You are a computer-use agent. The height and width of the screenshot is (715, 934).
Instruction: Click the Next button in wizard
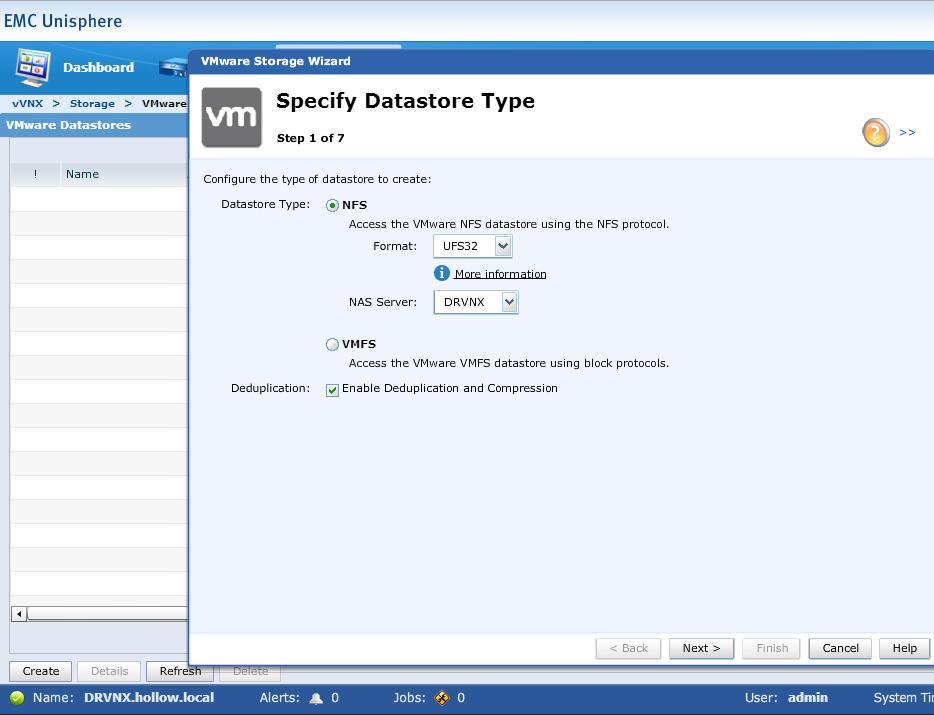pos(701,648)
